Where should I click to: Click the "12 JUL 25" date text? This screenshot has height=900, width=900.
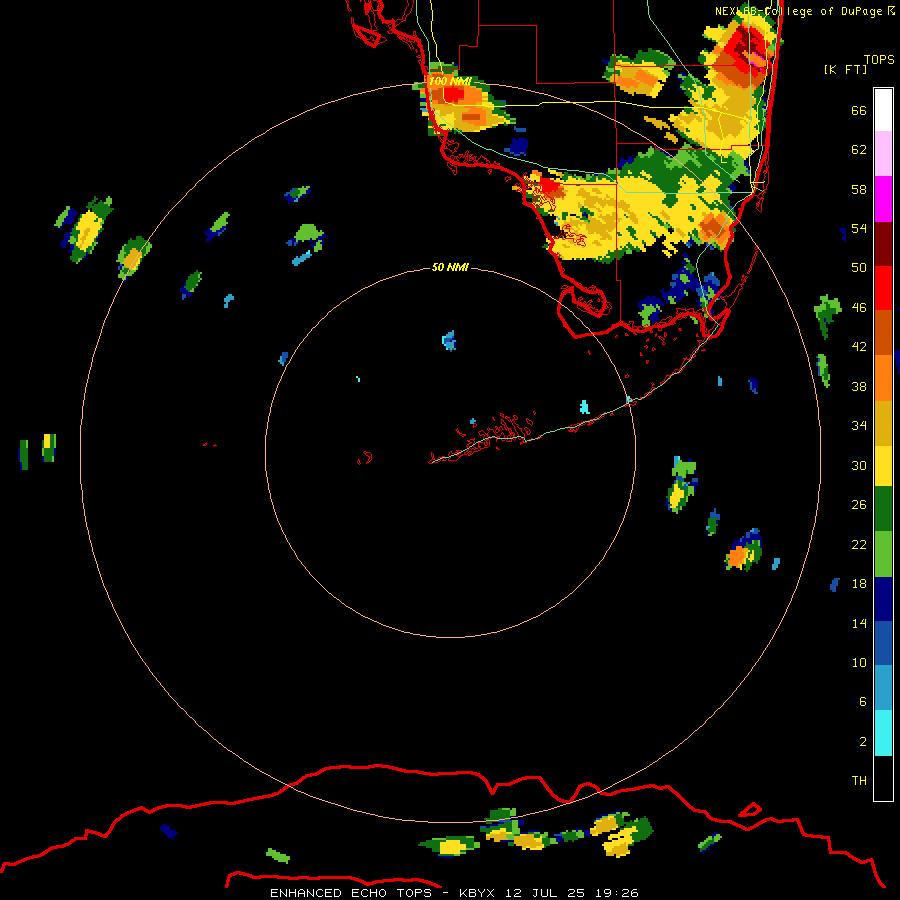tap(545, 893)
